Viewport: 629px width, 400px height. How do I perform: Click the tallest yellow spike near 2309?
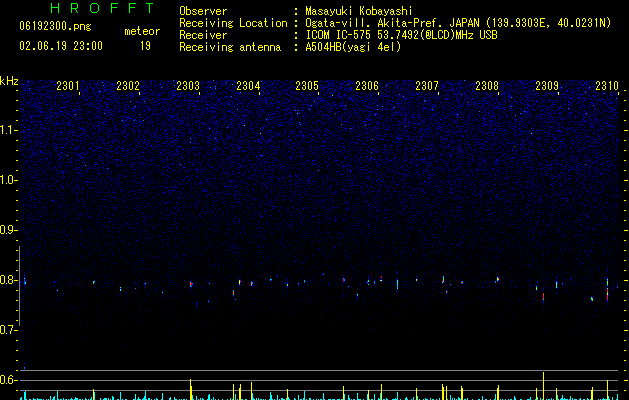click(x=544, y=386)
